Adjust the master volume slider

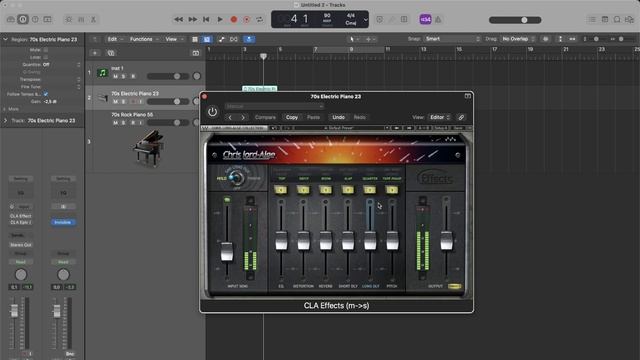[515, 20]
